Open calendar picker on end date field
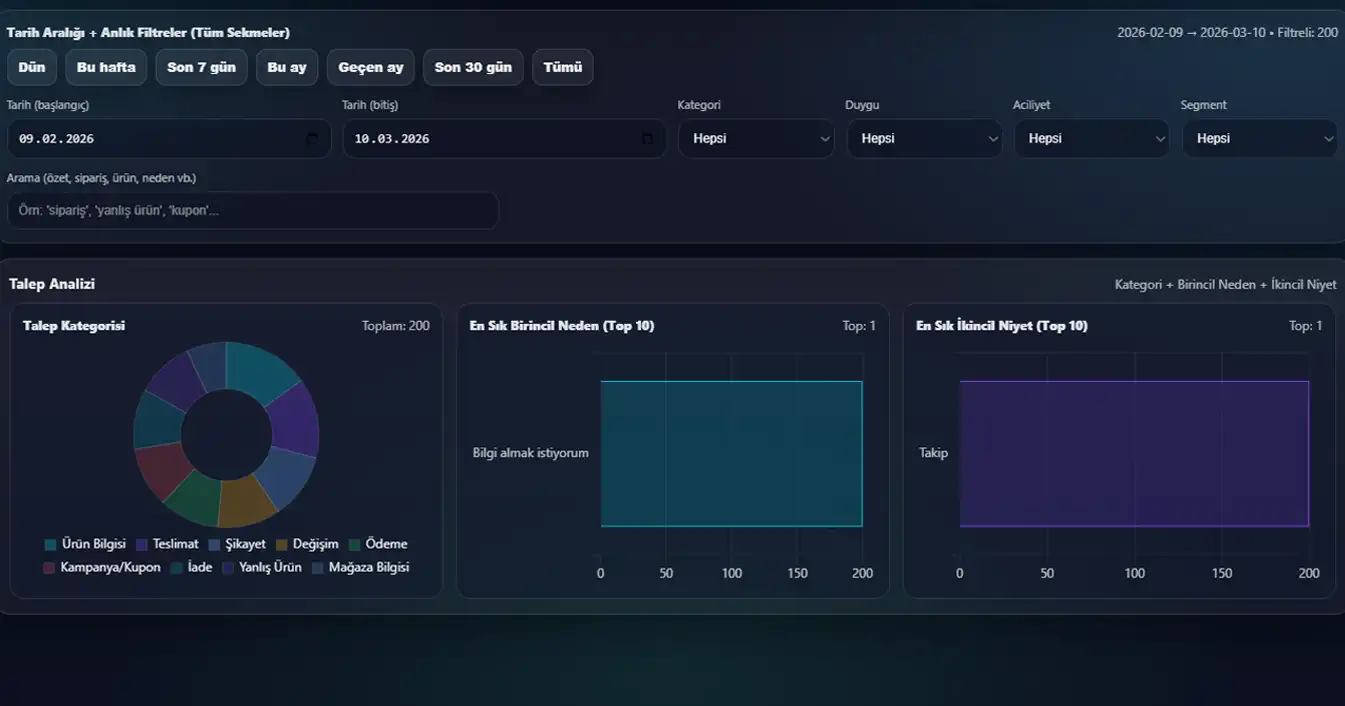The image size is (1345, 706). point(647,139)
